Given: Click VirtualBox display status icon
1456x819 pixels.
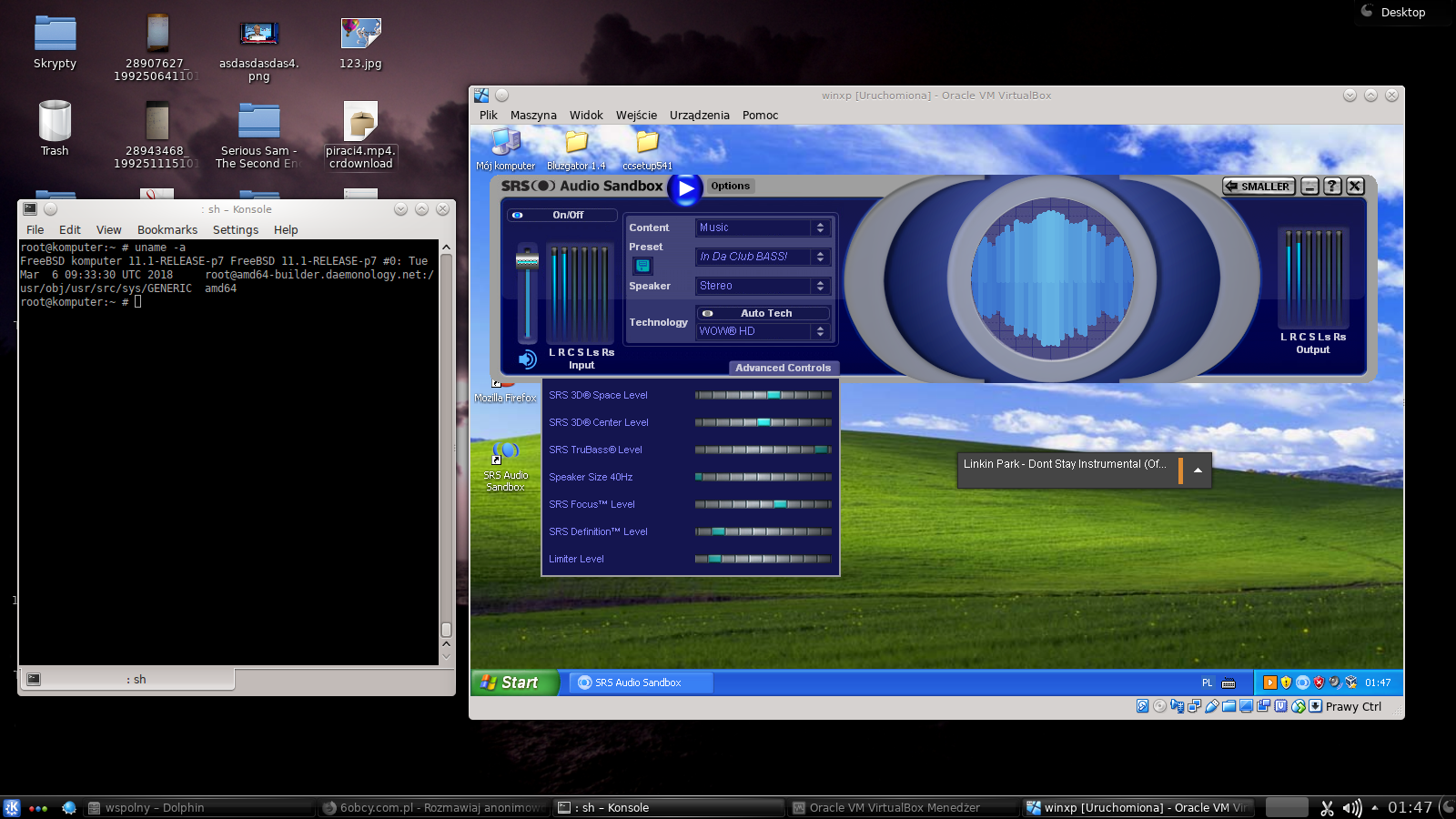Looking at the screenshot, I should (1246, 706).
